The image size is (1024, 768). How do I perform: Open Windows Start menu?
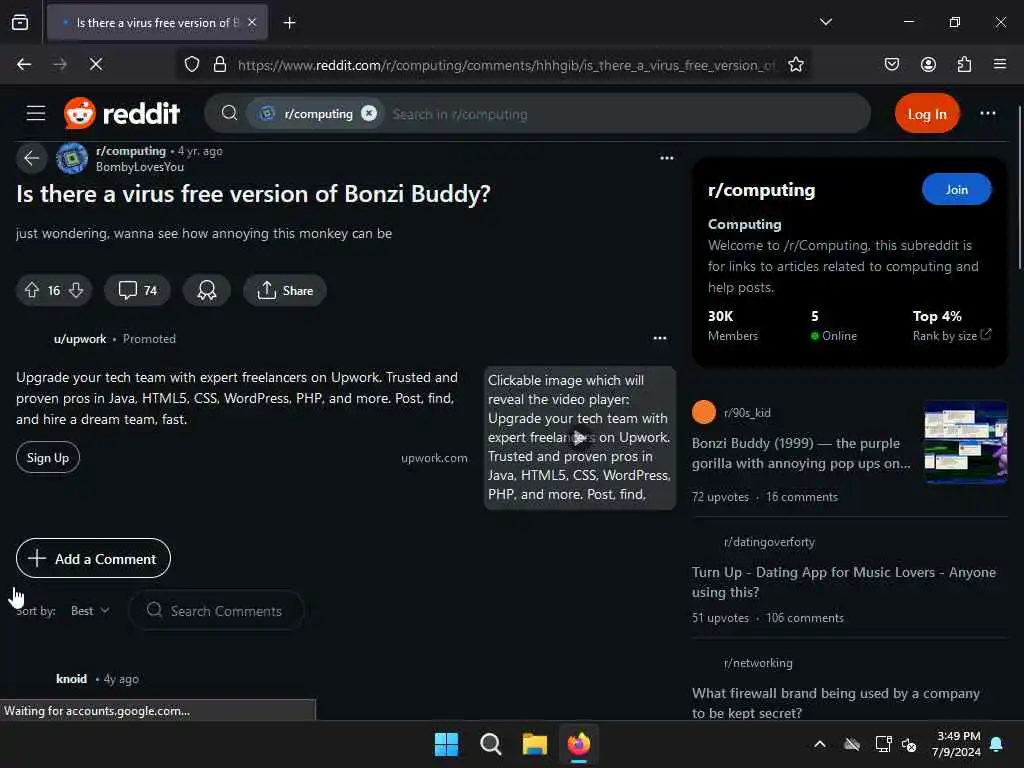click(447, 744)
